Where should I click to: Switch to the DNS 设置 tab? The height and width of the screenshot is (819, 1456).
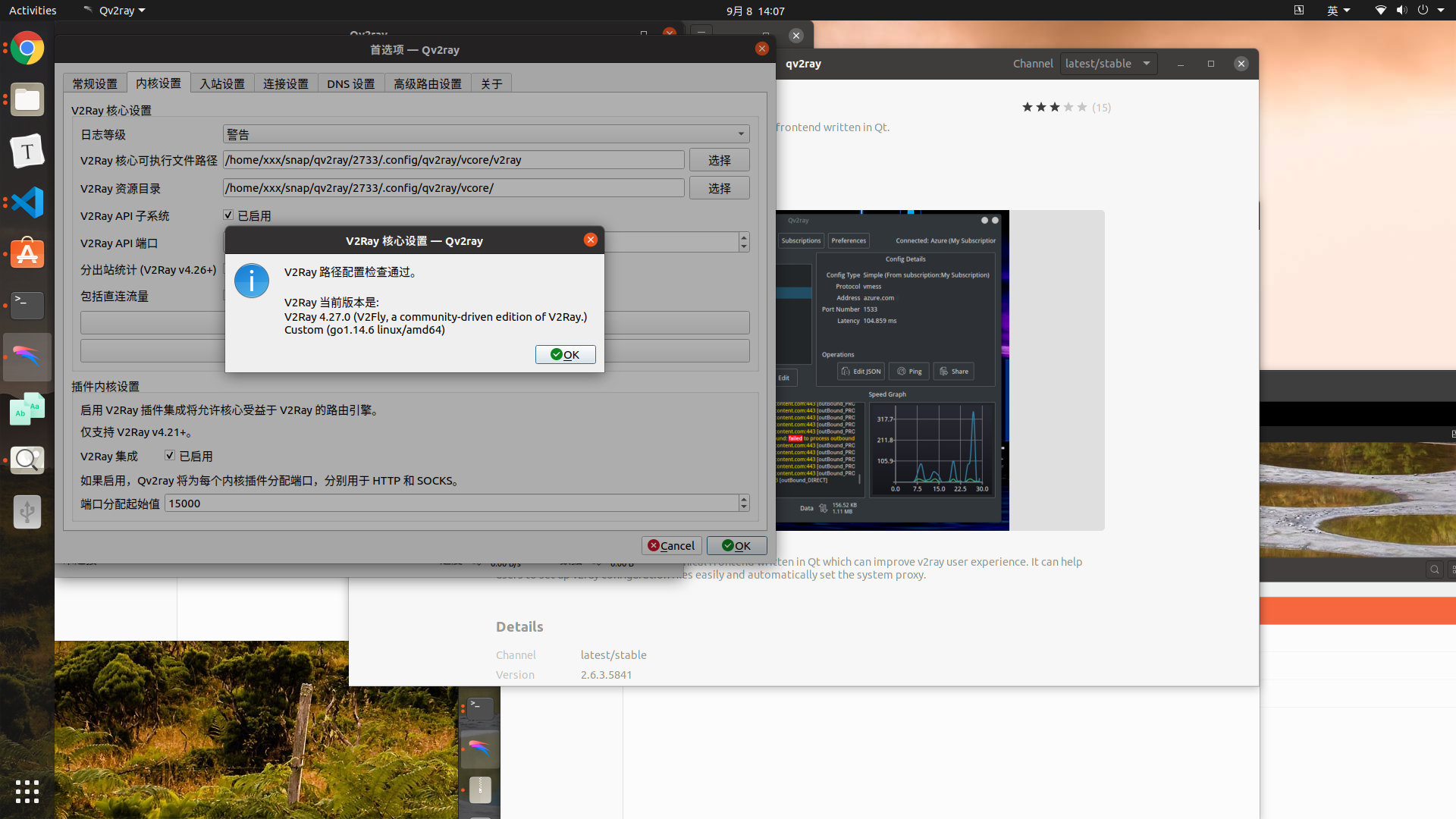[351, 83]
